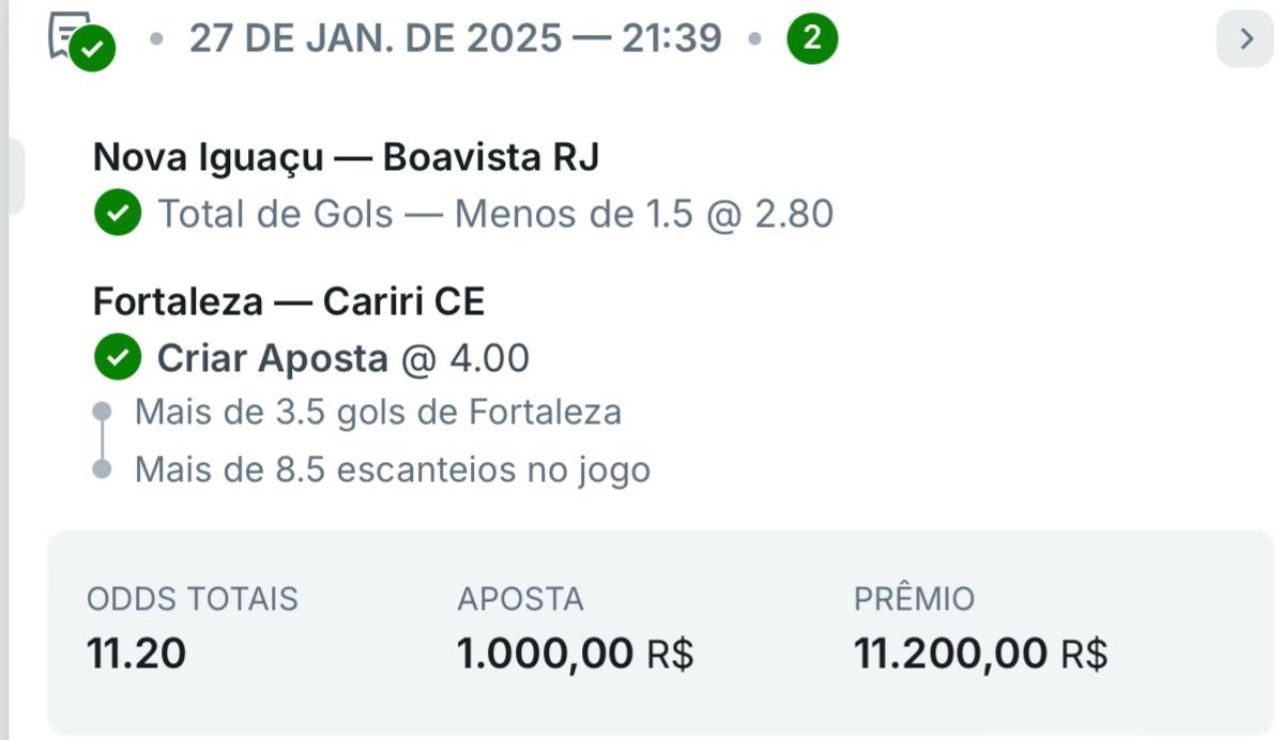Click the Criar Aposta @ 4.00 label

click(340, 358)
